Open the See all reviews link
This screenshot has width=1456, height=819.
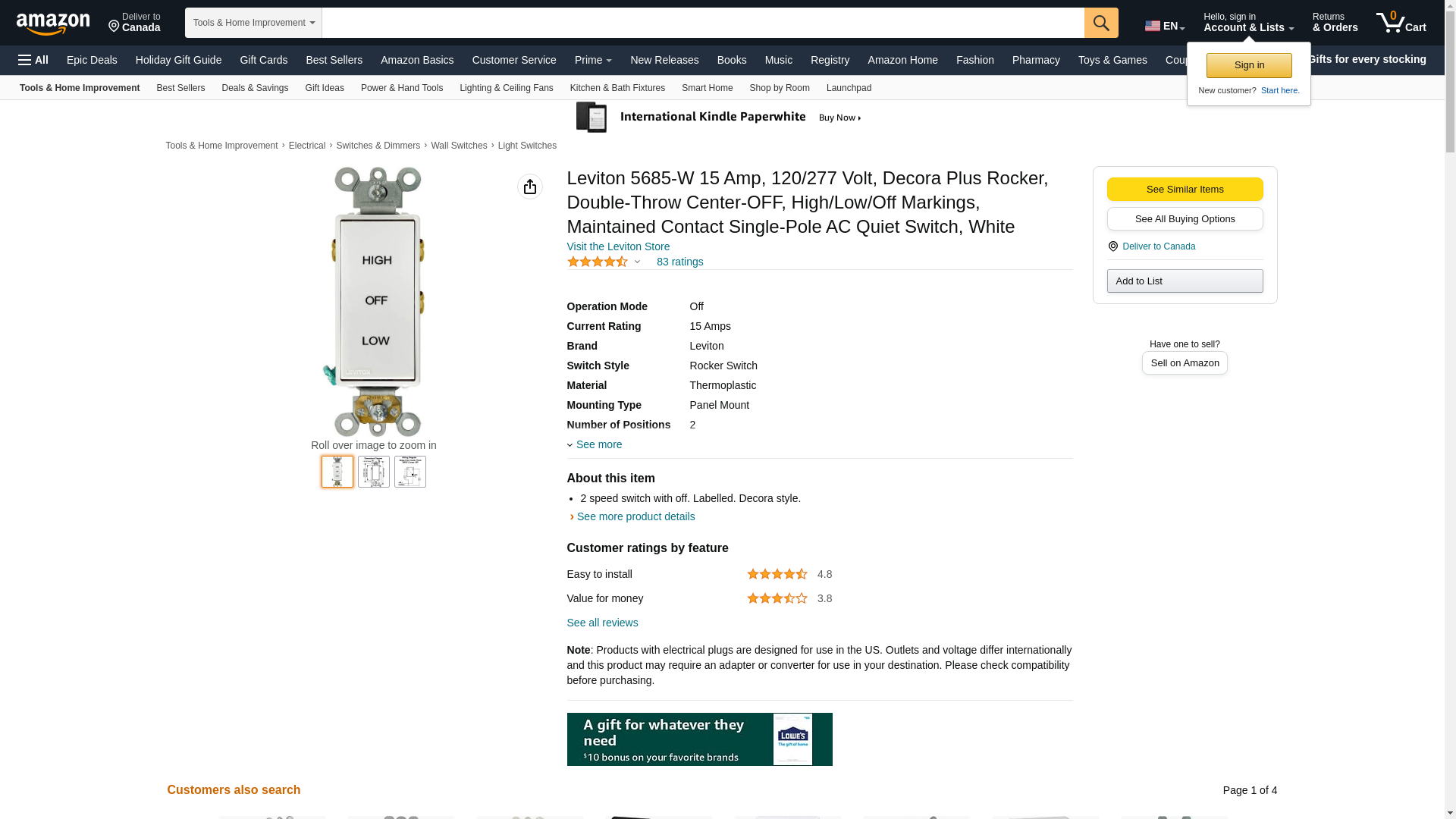click(x=602, y=623)
